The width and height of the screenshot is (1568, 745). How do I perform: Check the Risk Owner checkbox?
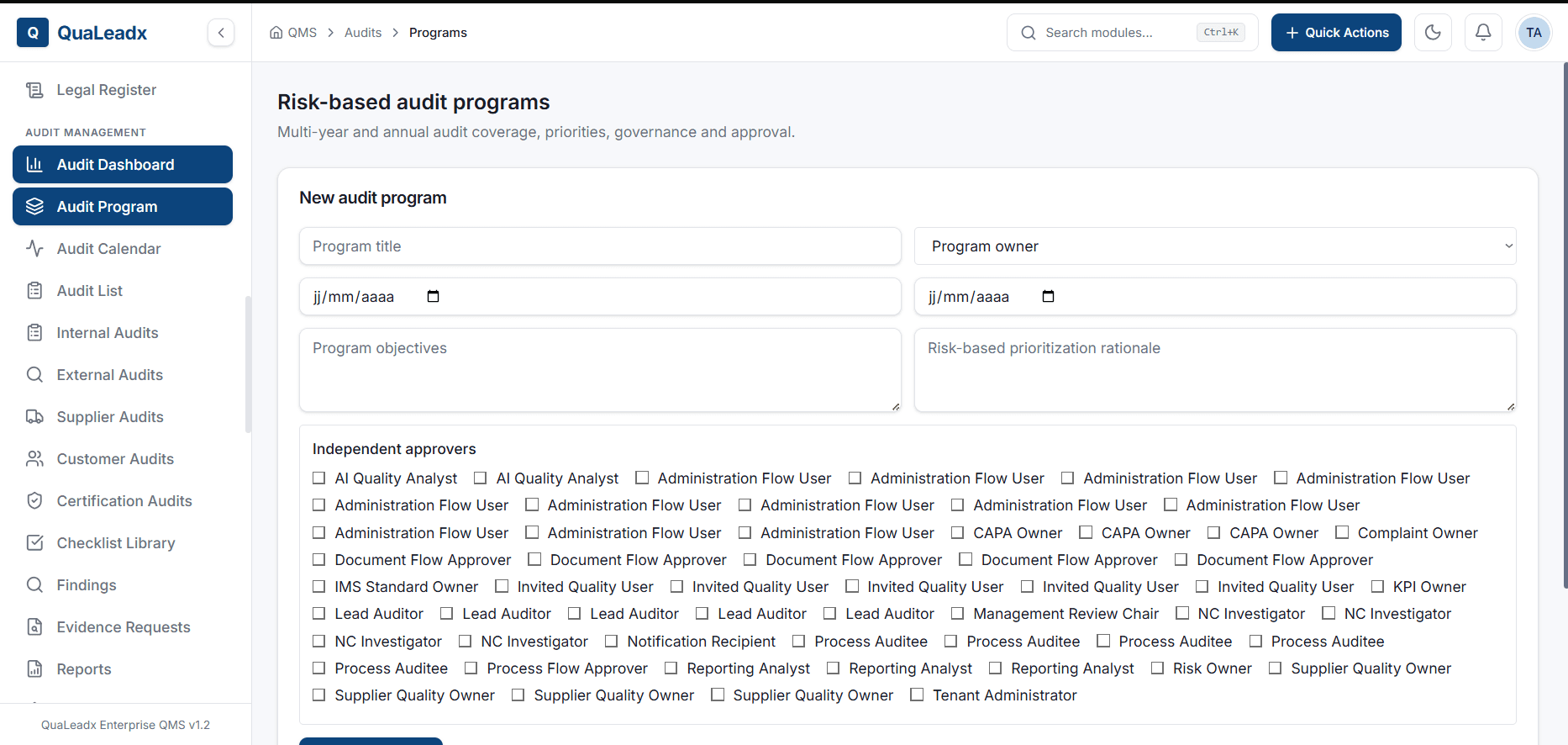[x=1157, y=668]
